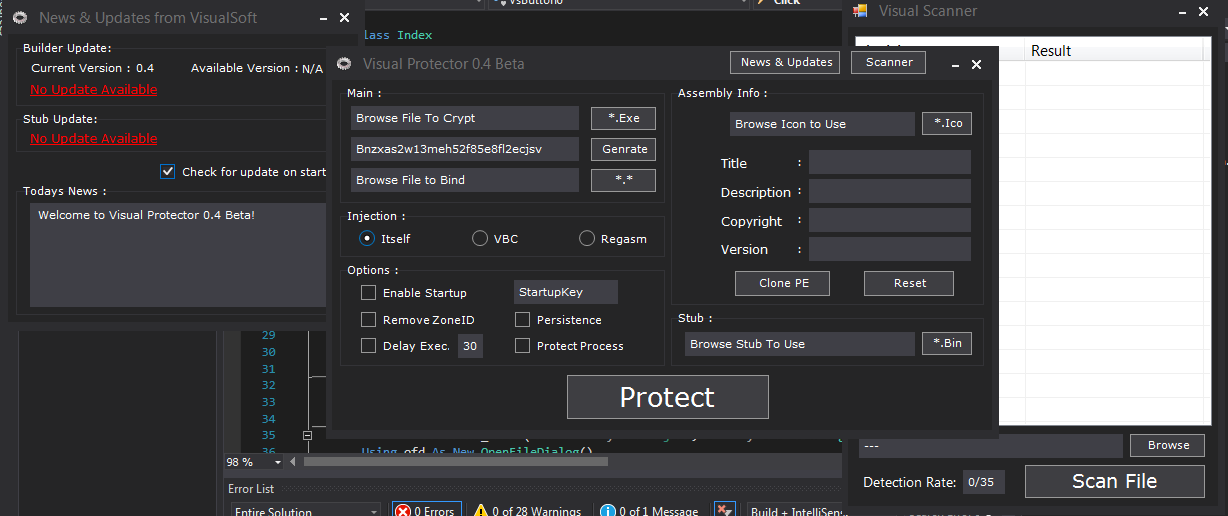Click the scroll-left arrow of editor scrollbar
The height and width of the screenshot is (516, 1228).
click(x=293, y=462)
